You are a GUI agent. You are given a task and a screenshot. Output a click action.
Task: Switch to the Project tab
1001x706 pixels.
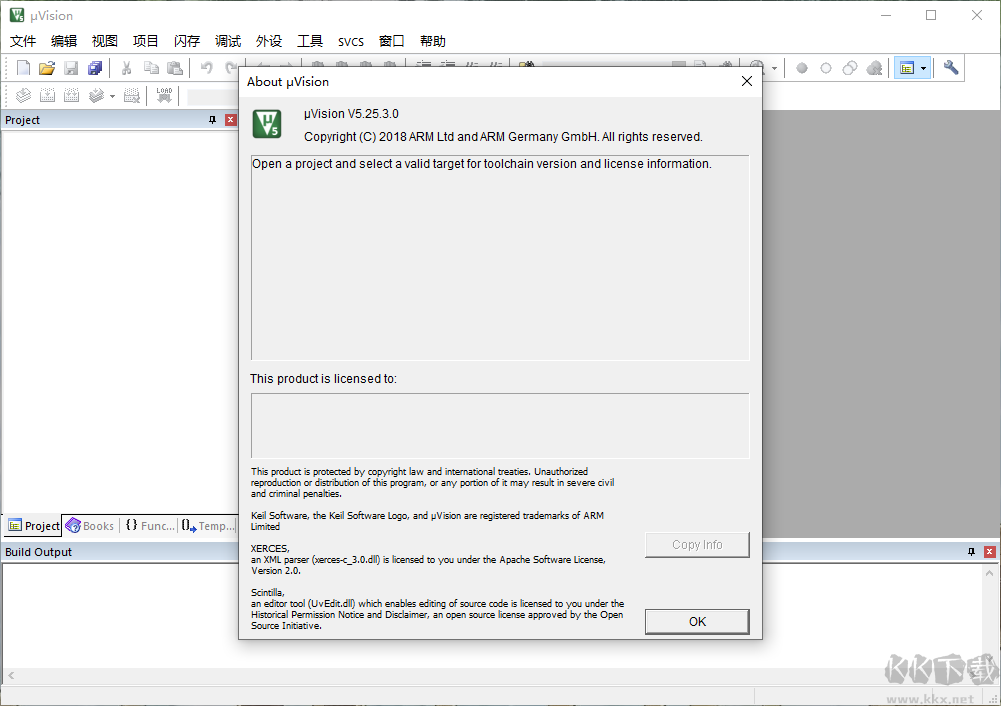pyautogui.click(x=34, y=526)
